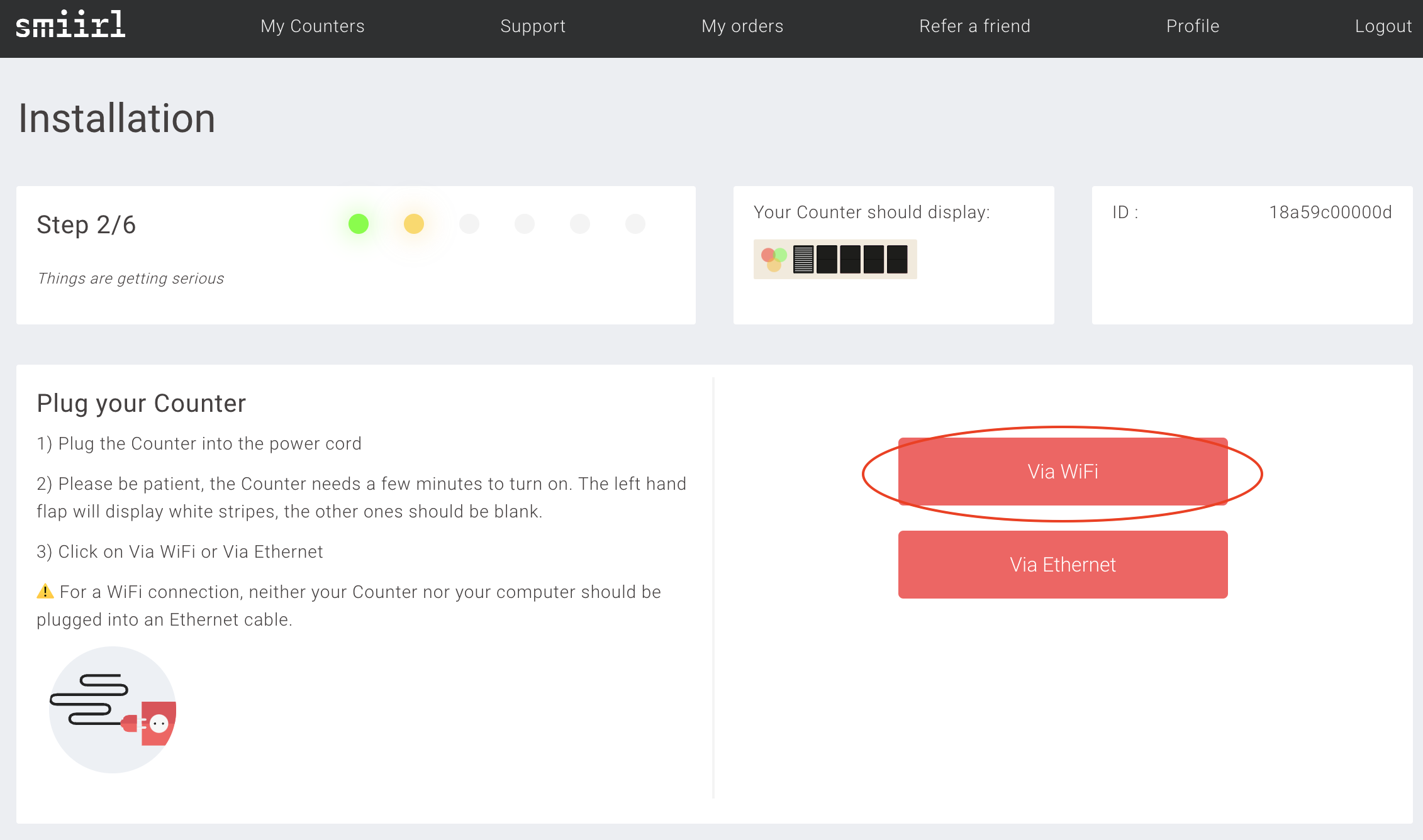Click the smiirl logo
Viewport: 1423px width, 840px height.
click(x=70, y=25)
